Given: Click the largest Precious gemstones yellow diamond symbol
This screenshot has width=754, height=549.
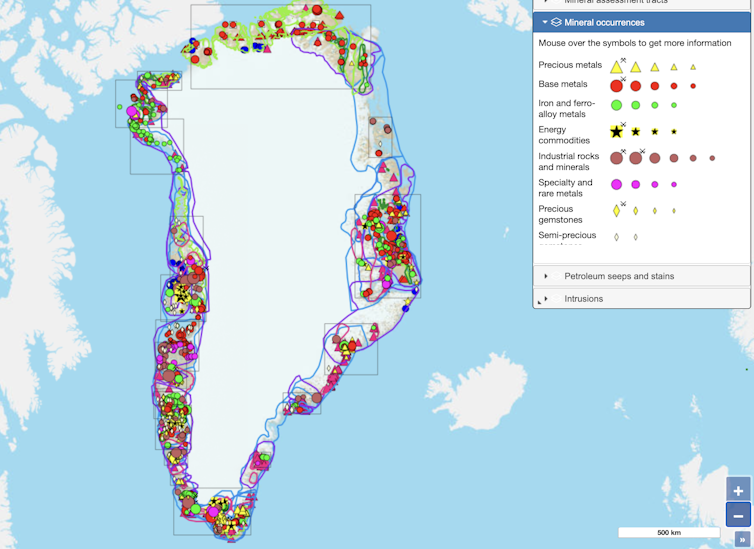Looking at the screenshot, I should click(x=617, y=211).
